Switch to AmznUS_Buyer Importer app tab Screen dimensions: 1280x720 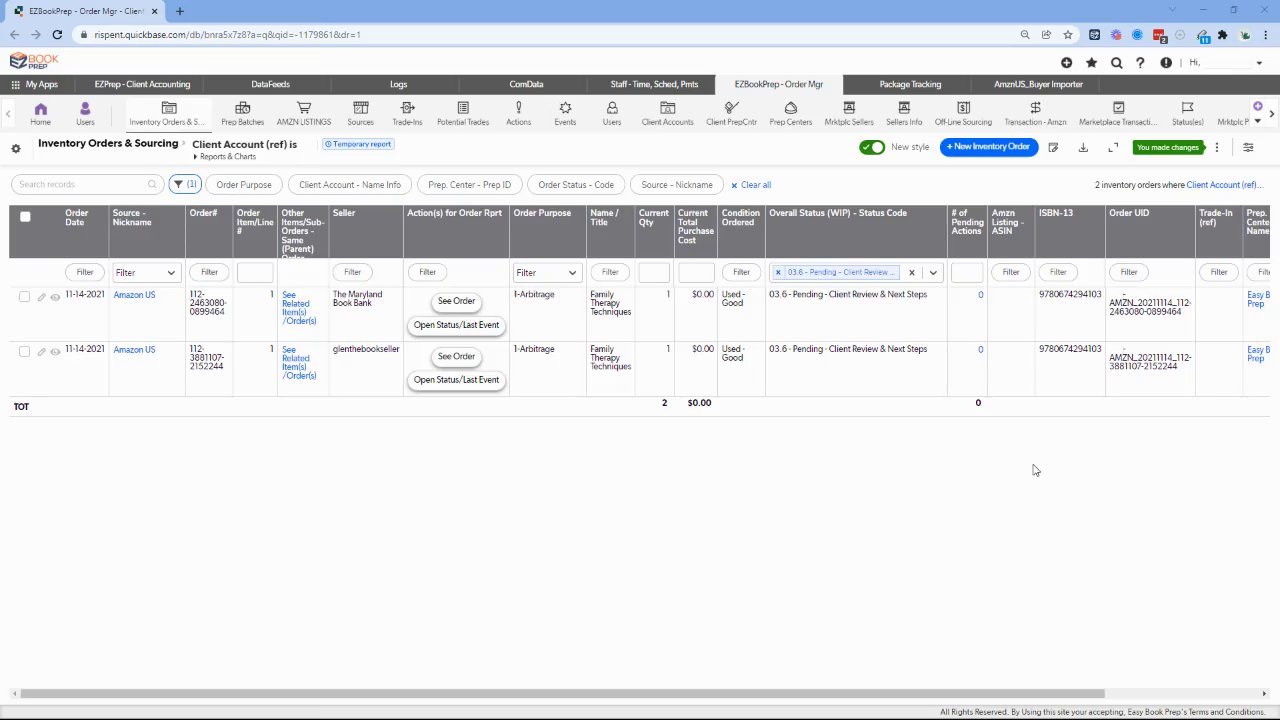click(1038, 84)
